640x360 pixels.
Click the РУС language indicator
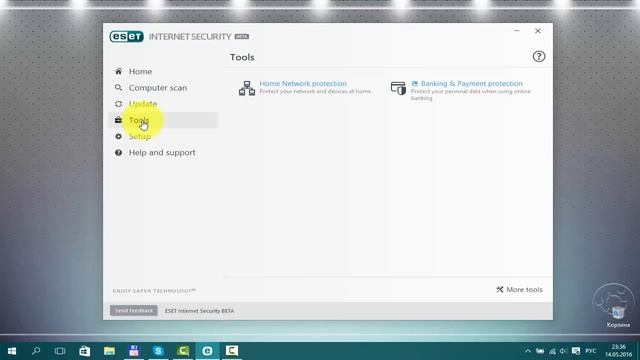point(591,351)
